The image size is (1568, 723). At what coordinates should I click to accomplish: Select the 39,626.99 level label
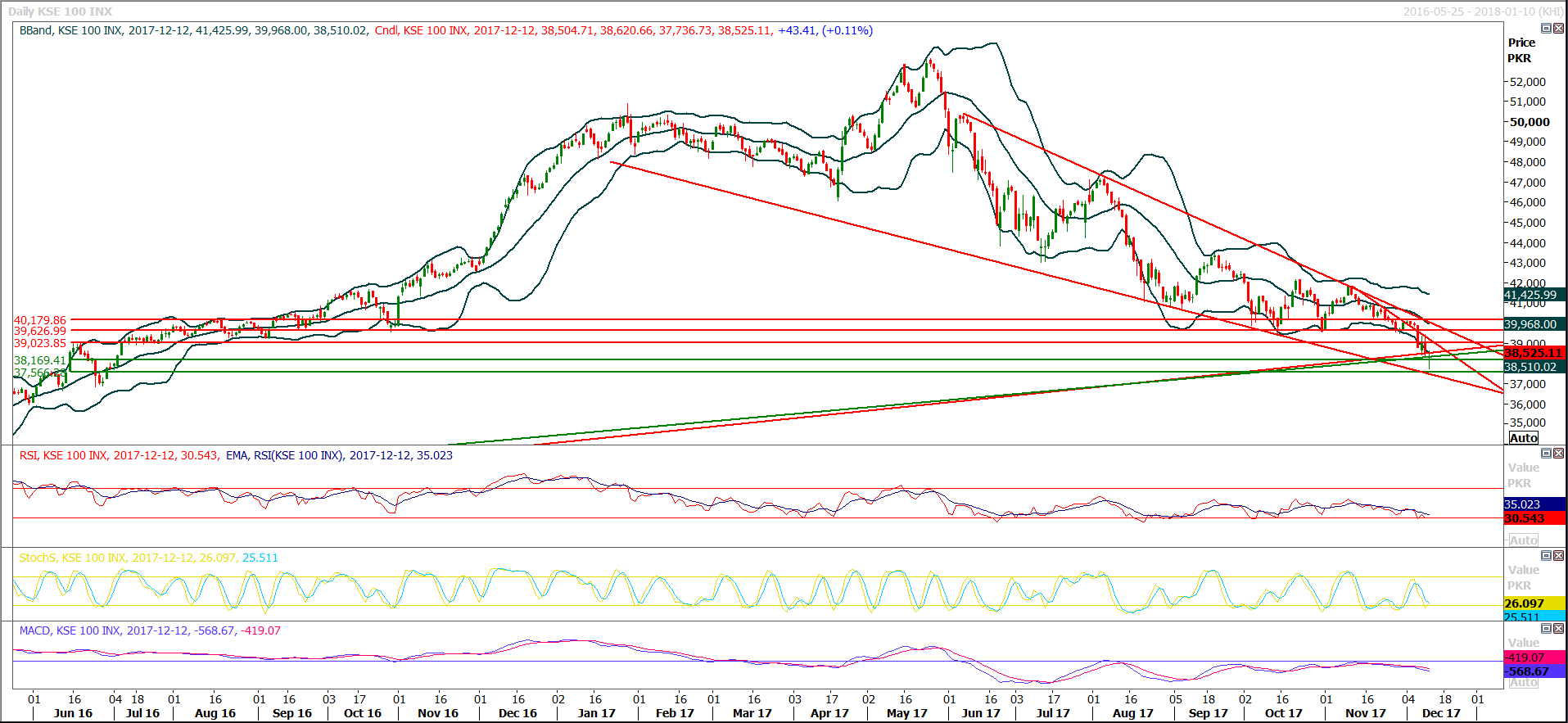pyautogui.click(x=40, y=331)
